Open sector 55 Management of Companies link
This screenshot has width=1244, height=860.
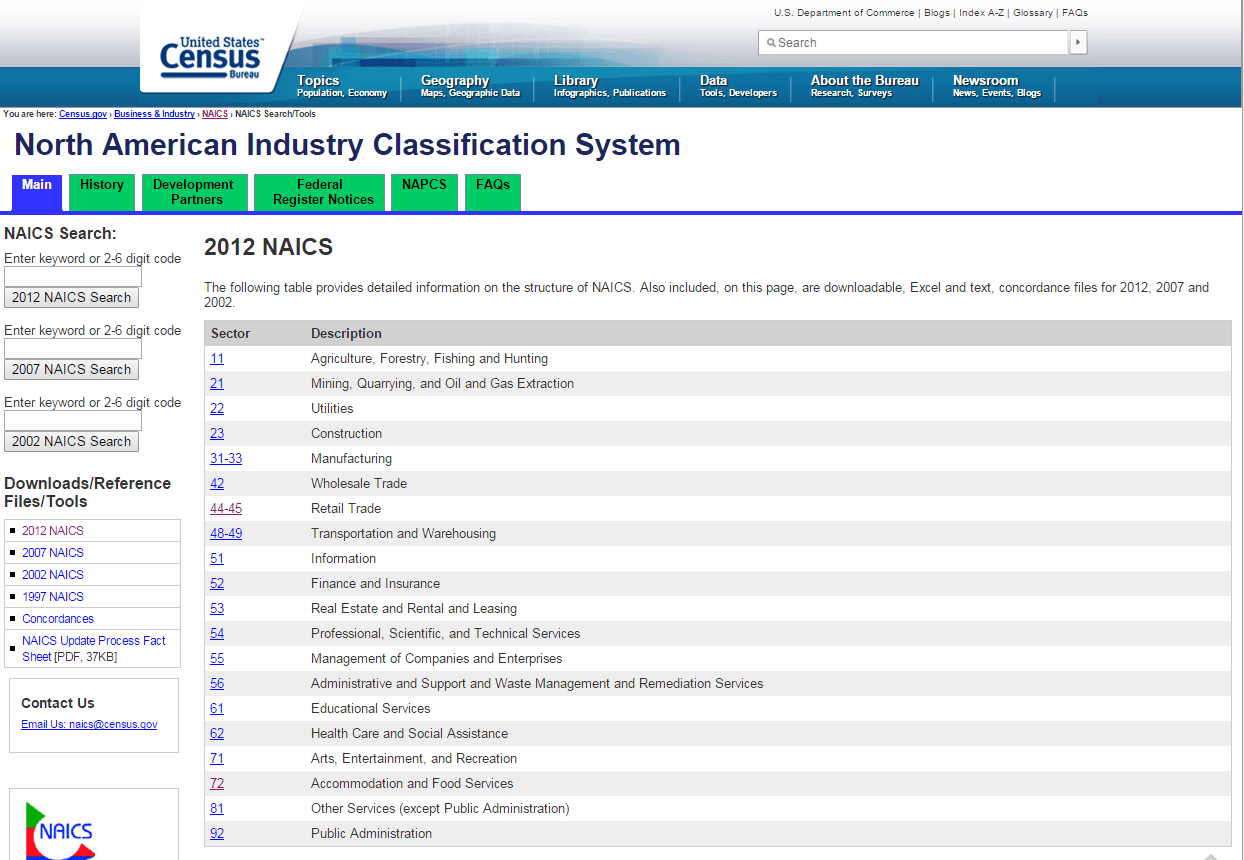[217, 659]
